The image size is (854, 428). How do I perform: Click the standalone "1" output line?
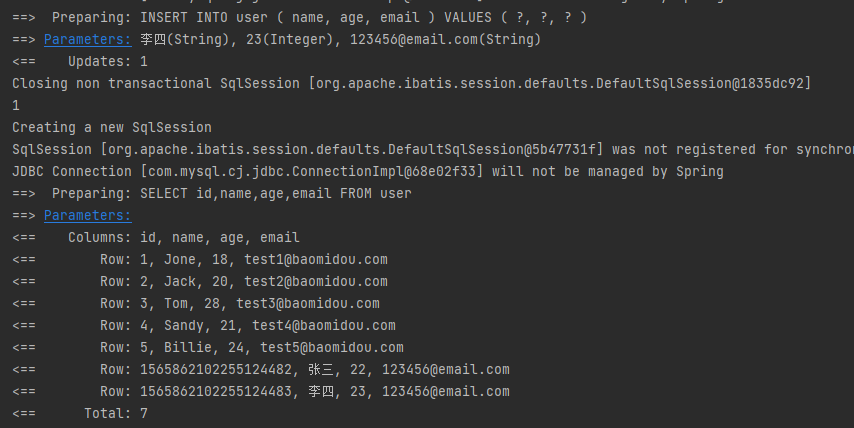pyautogui.click(x=16, y=106)
